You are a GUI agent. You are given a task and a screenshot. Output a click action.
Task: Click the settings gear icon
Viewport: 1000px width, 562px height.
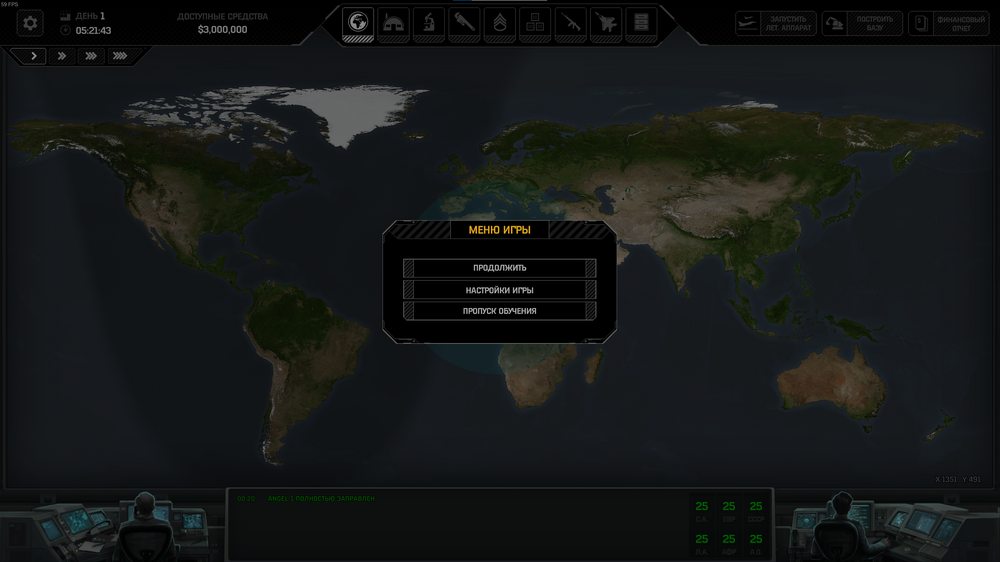pos(30,24)
